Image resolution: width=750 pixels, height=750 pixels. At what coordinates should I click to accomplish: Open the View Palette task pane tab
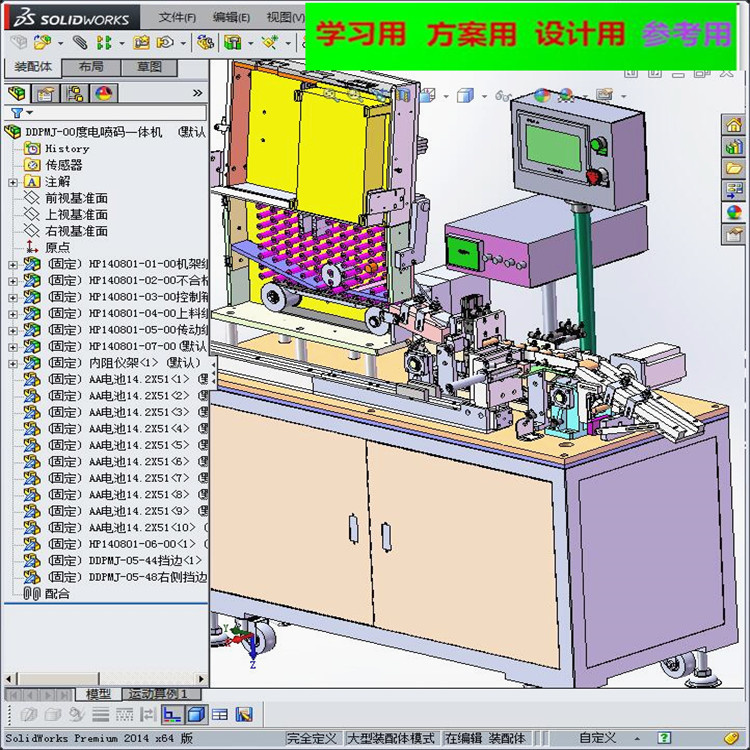point(733,190)
